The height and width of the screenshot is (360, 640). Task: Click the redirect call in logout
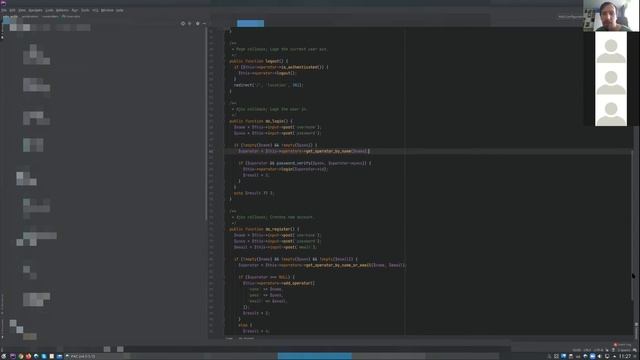click(268, 85)
